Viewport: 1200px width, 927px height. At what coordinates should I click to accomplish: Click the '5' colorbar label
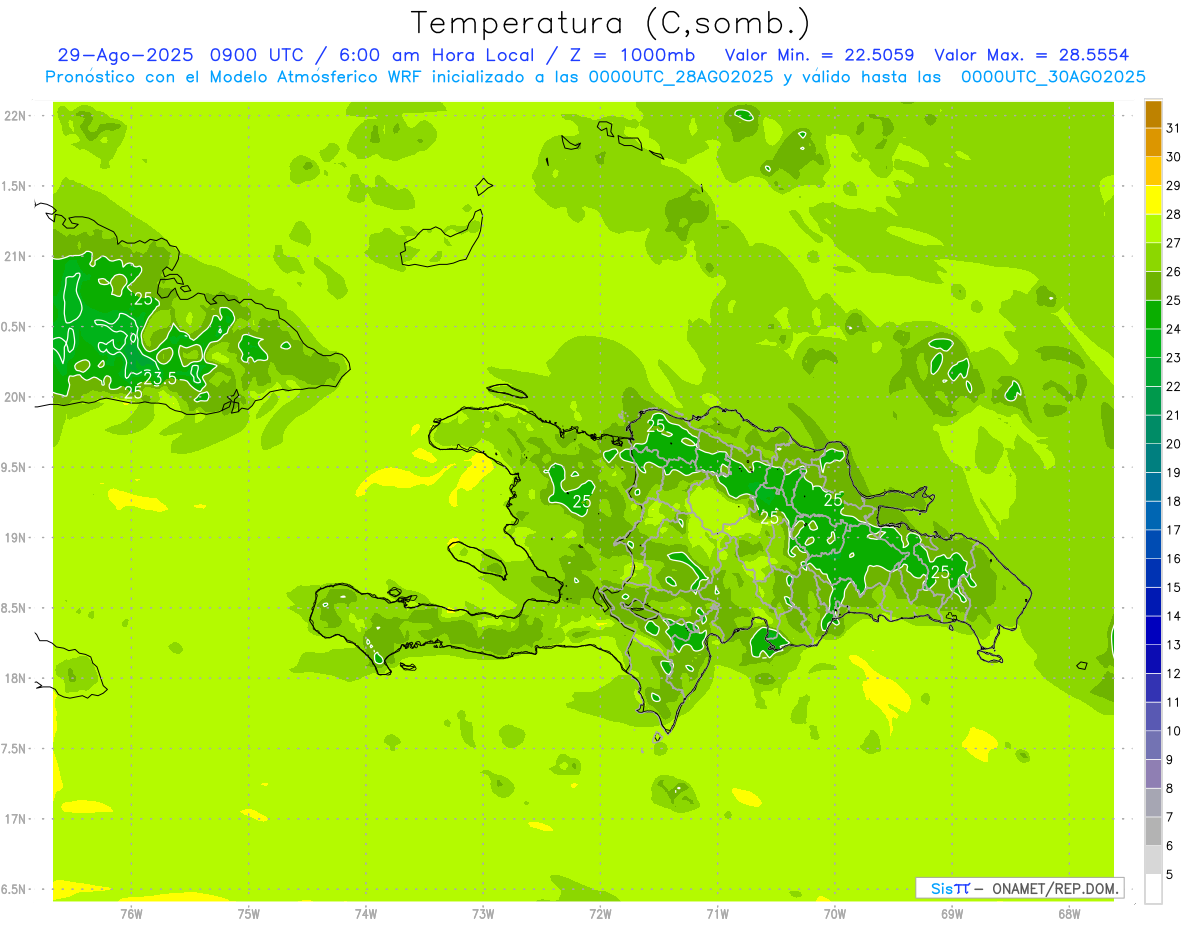click(x=1170, y=874)
